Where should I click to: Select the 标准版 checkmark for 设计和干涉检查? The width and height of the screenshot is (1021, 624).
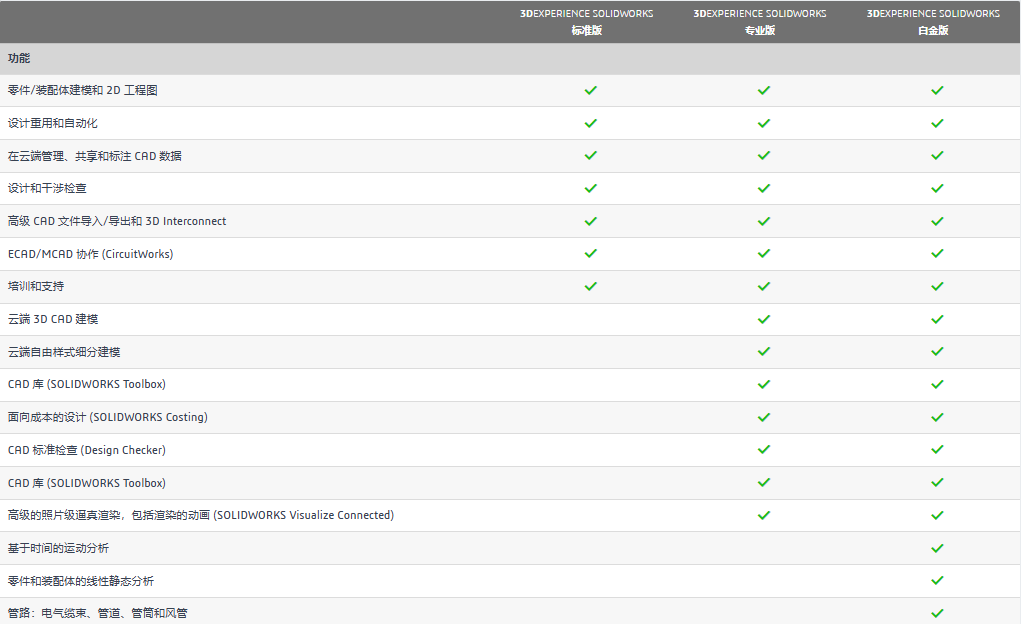[591, 188]
